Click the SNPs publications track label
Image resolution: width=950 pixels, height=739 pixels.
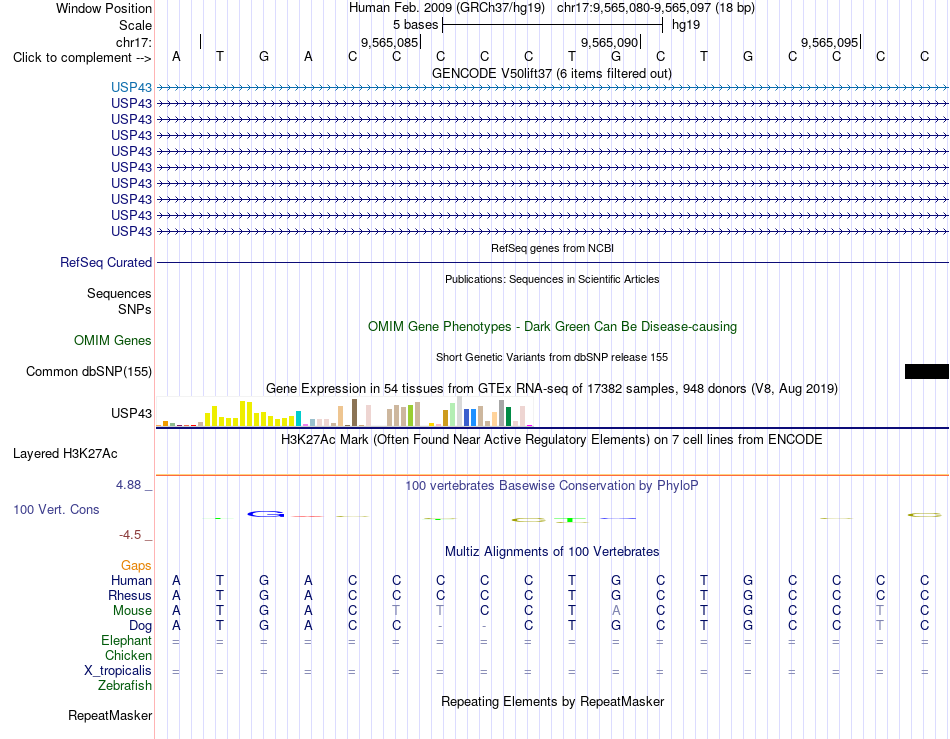135,309
